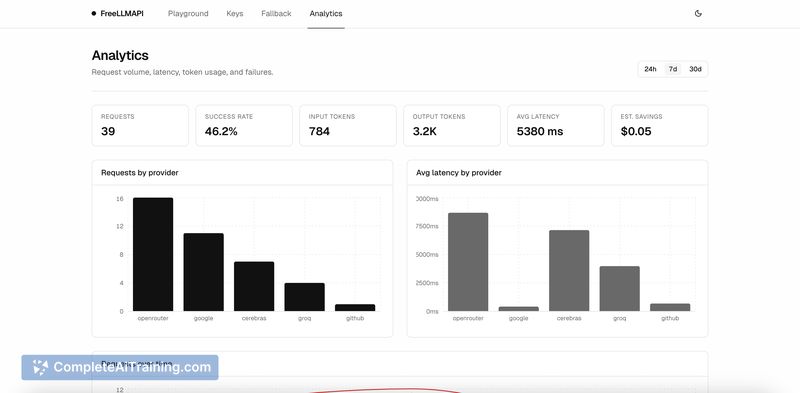Viewport: 800px width, 393px height.
Task: Click the Success Rate 46.2% card
Action: [244, 126]
